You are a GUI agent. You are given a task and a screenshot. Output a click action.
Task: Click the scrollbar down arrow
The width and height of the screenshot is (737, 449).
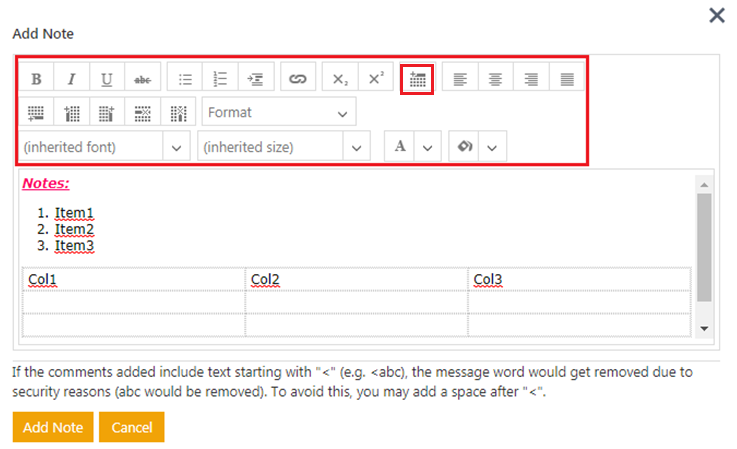pos(704,329)
